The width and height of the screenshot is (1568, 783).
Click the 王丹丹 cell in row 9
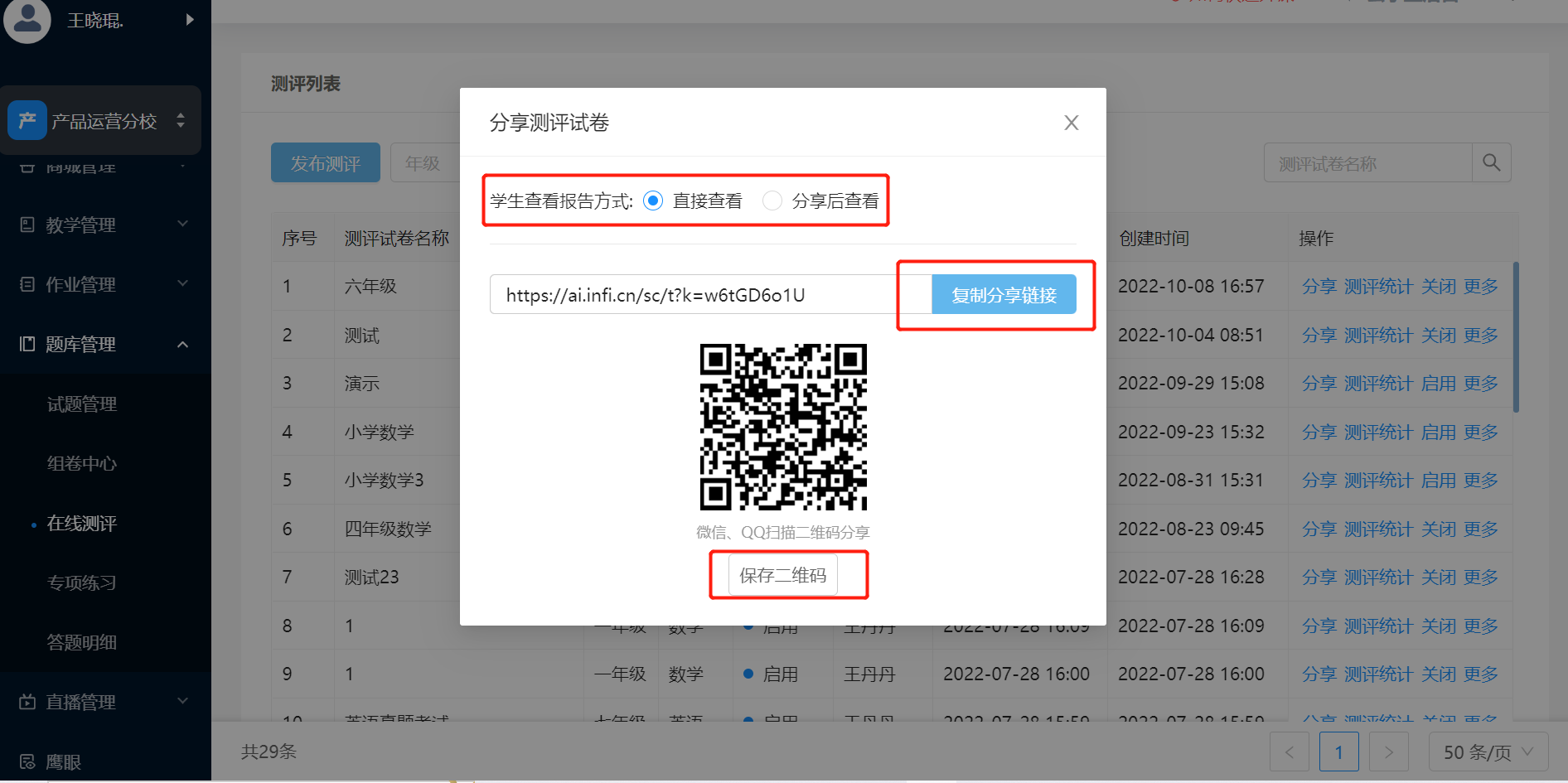869,674
